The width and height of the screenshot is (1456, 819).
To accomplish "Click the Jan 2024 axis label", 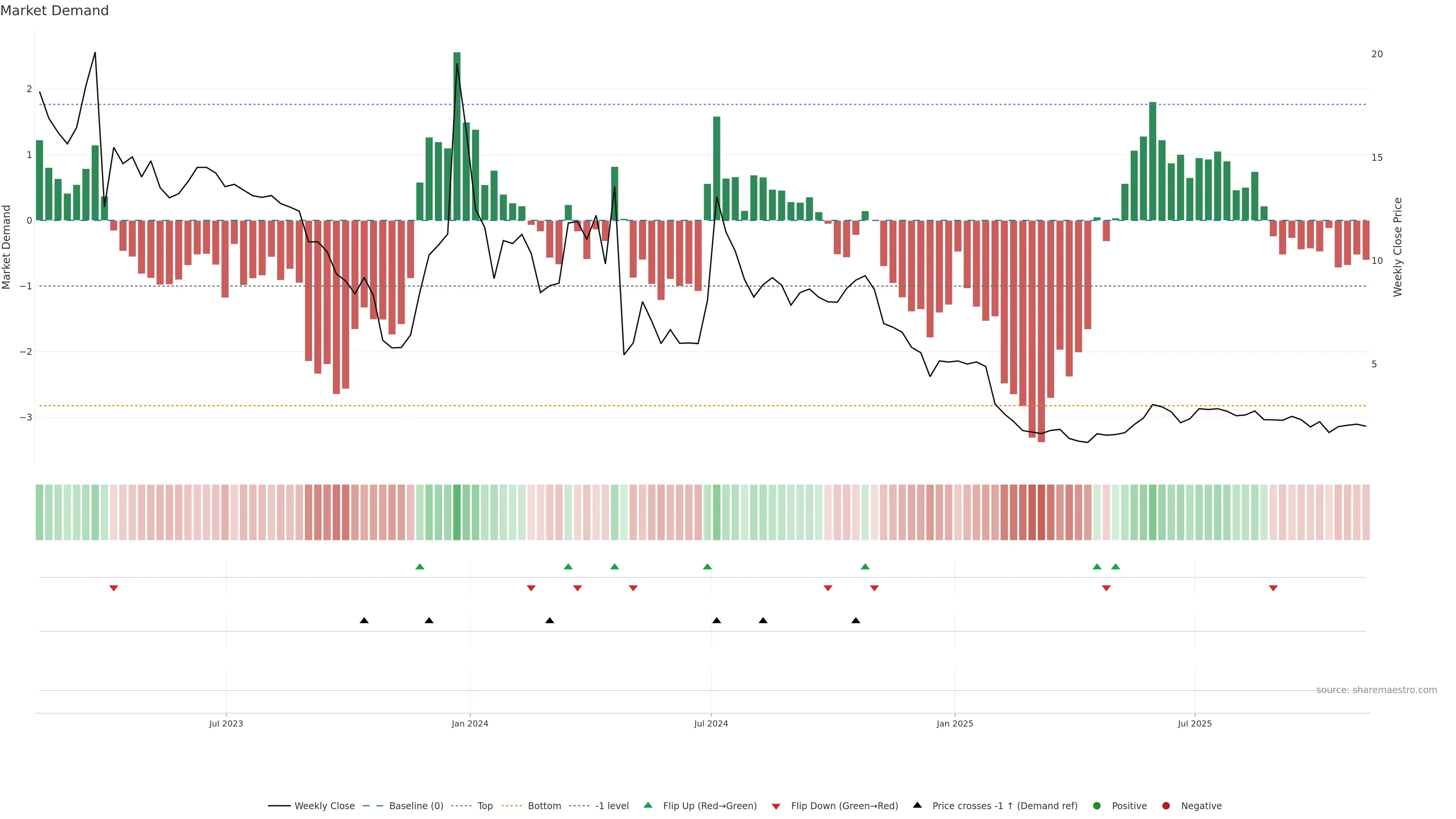I will point(470,724).
